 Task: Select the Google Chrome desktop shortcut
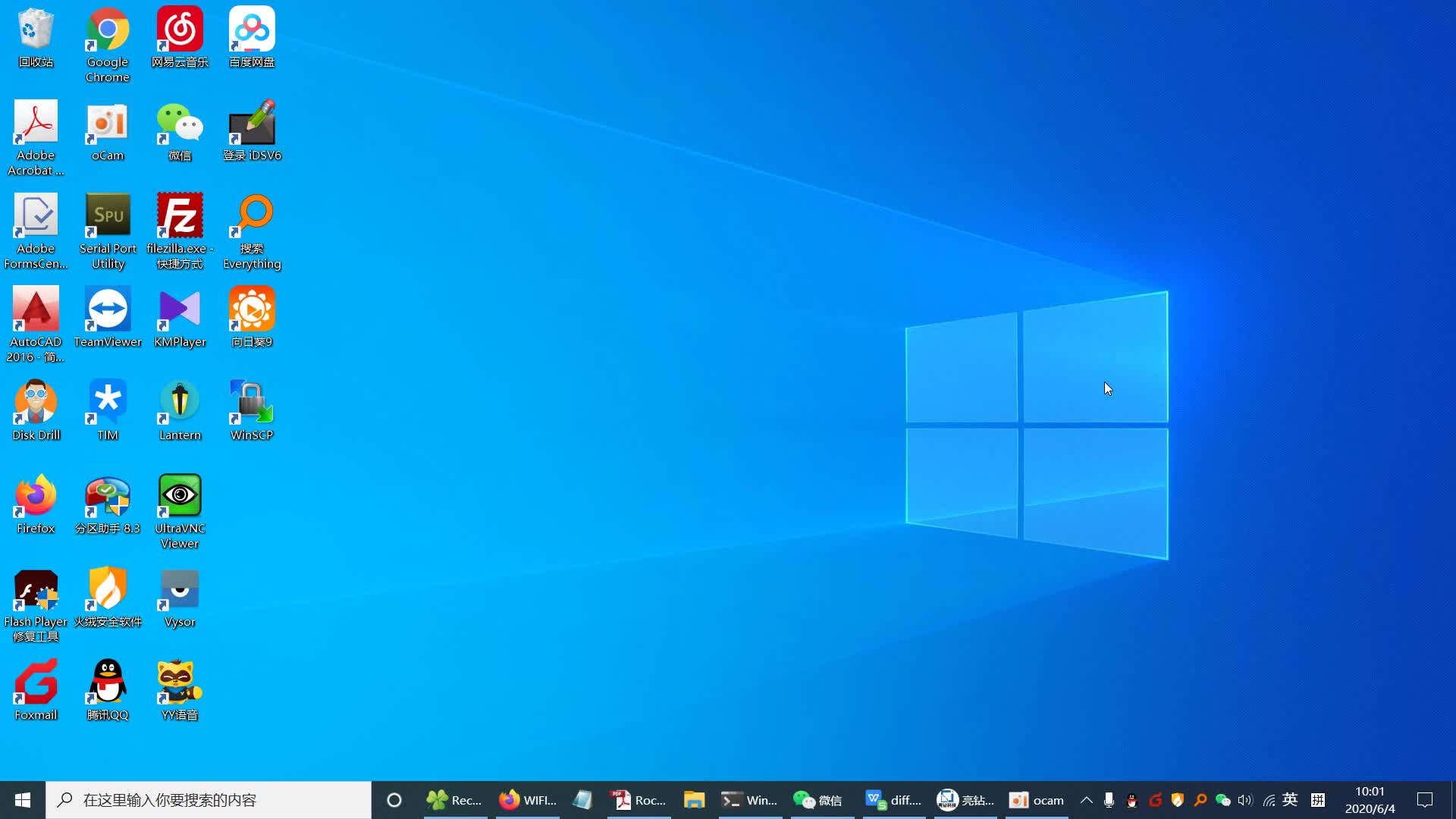[108, 45]
